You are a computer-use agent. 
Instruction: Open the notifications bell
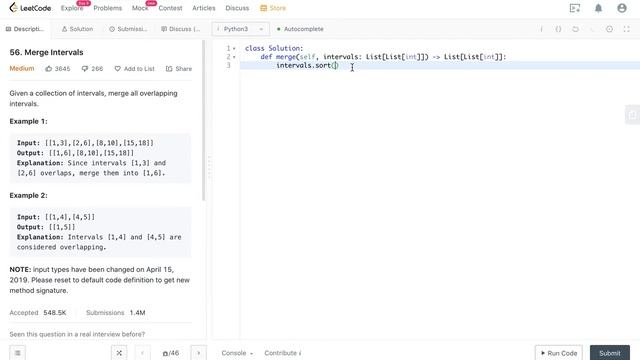point(598,8)
